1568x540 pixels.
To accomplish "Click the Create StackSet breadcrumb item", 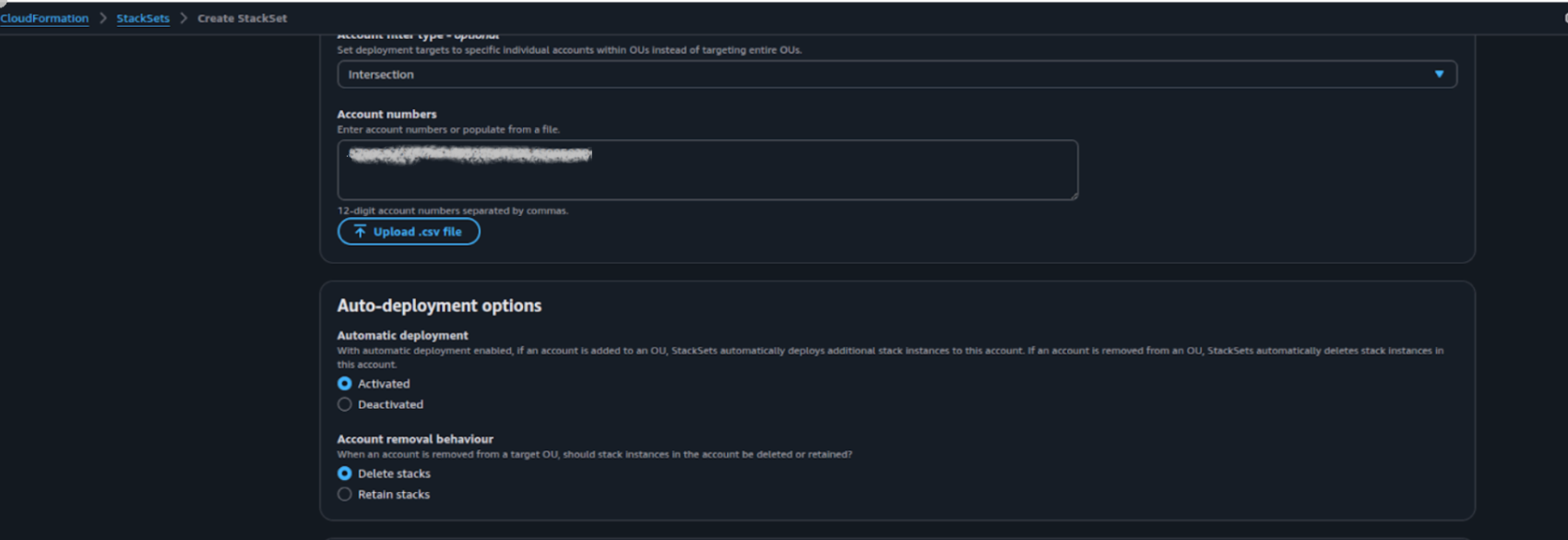I will [242, 18].
